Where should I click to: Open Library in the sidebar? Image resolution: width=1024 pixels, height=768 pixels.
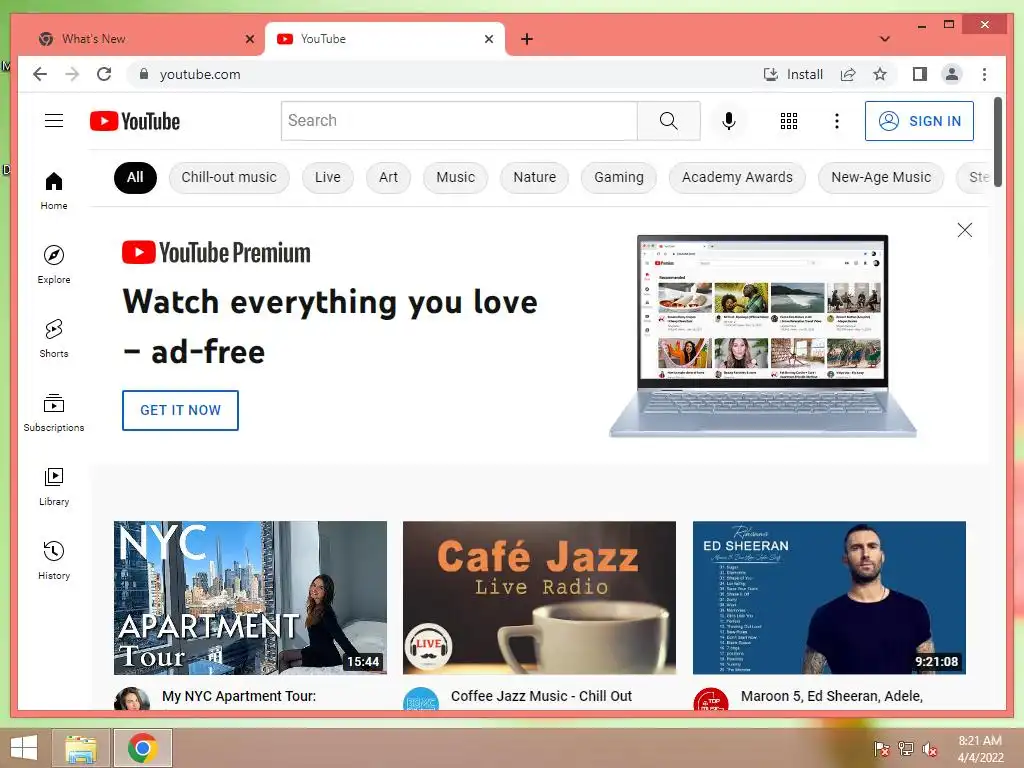pyautogui.click(x=54, y=487)
